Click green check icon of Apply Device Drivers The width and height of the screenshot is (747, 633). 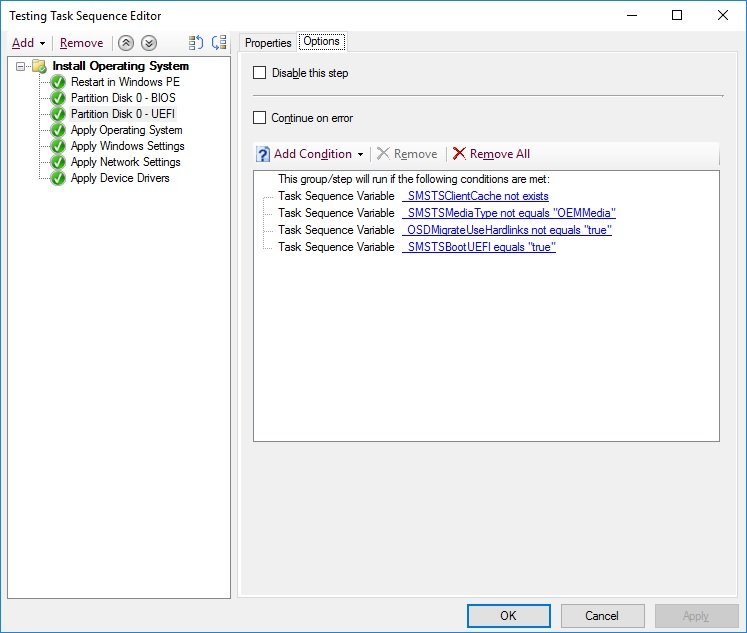pyautogui.click(x=58, y=178)
